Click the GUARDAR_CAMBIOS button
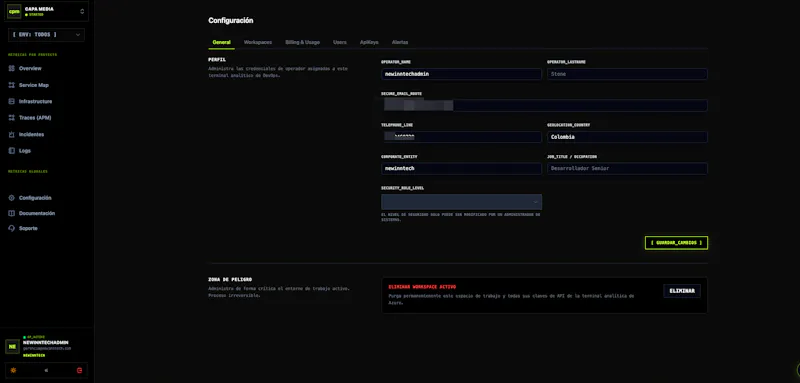 pyautogui.click(x=676, y=243)
